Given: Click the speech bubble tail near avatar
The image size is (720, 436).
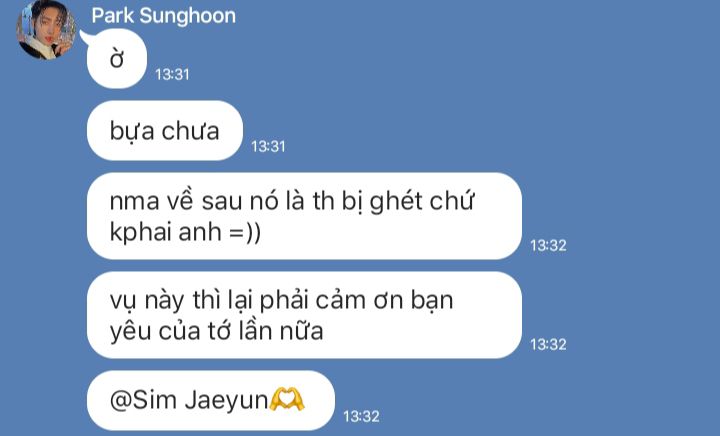Looking at the screenshot, I should [85, 37].
